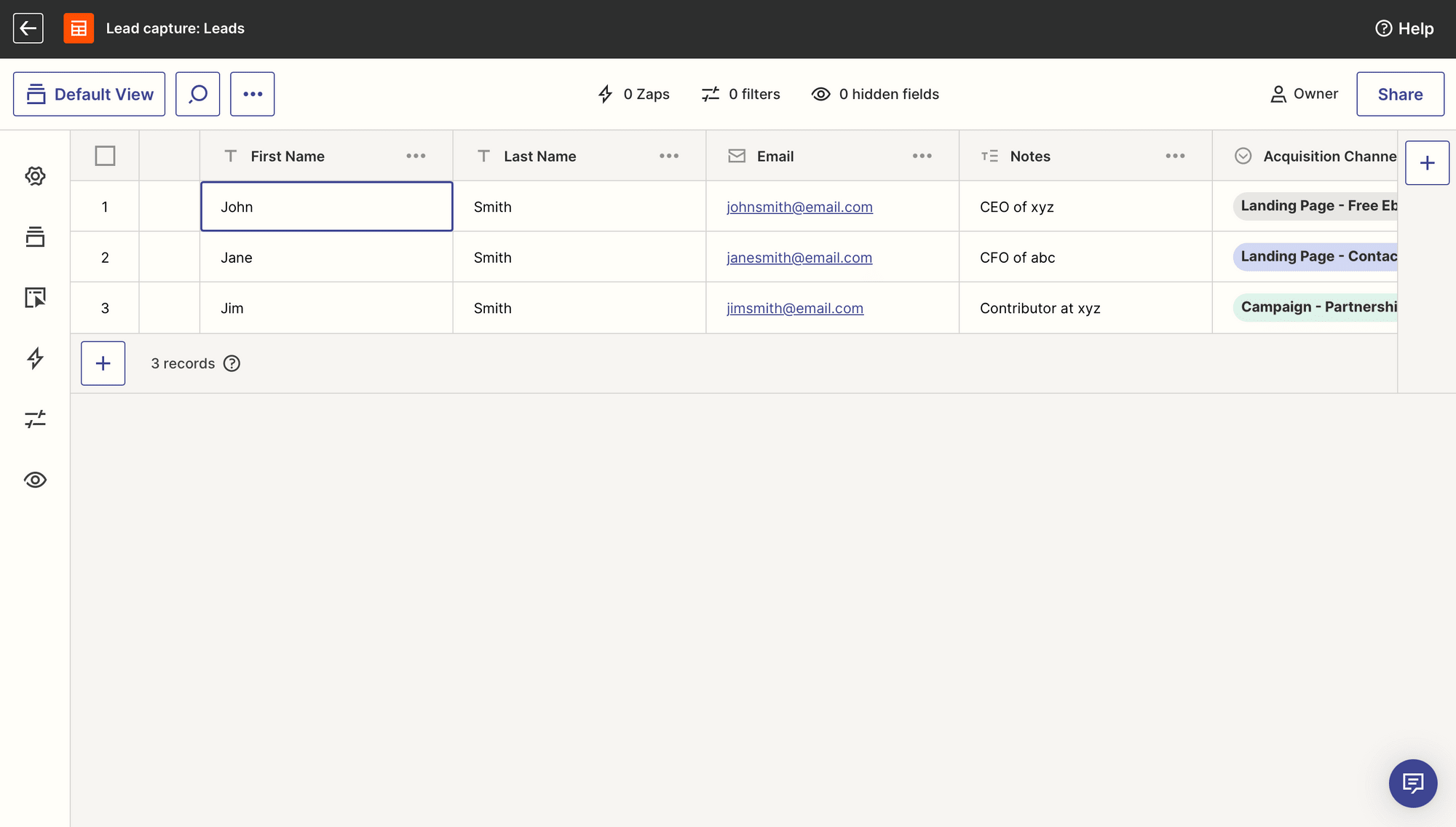This screenshot has height=827, width=1456.
Task: Click the Share button
Action: click(1400, 93)
